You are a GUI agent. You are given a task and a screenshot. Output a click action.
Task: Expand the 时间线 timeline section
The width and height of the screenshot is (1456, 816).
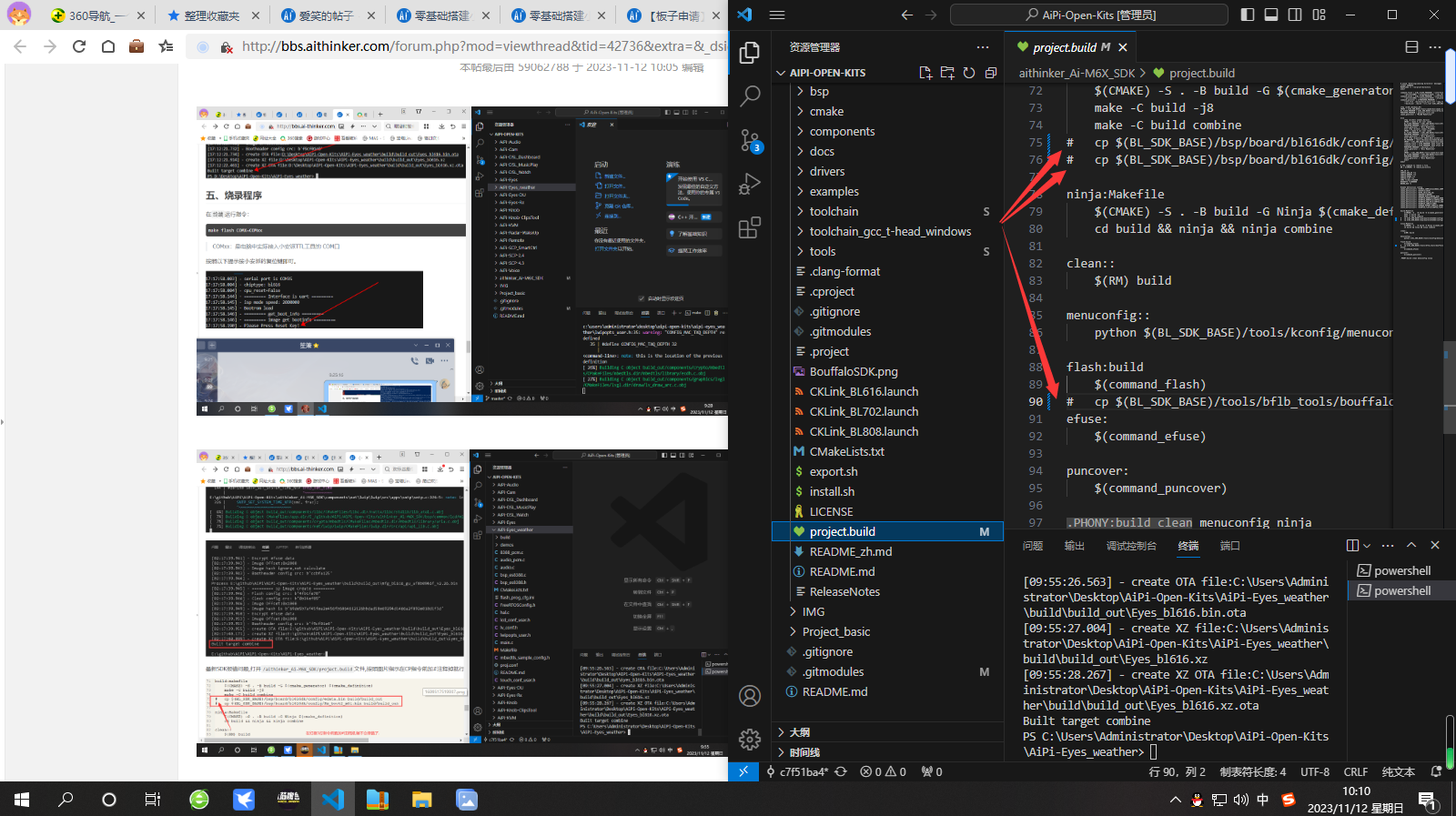pos(887,752)
